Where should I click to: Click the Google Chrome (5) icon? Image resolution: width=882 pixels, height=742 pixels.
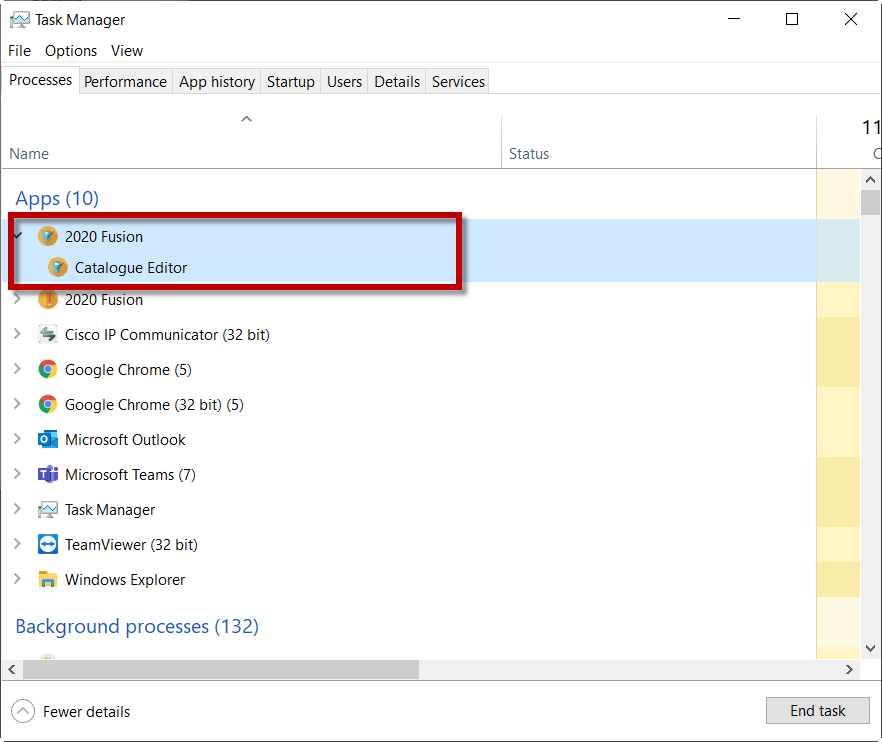point(48,370)
